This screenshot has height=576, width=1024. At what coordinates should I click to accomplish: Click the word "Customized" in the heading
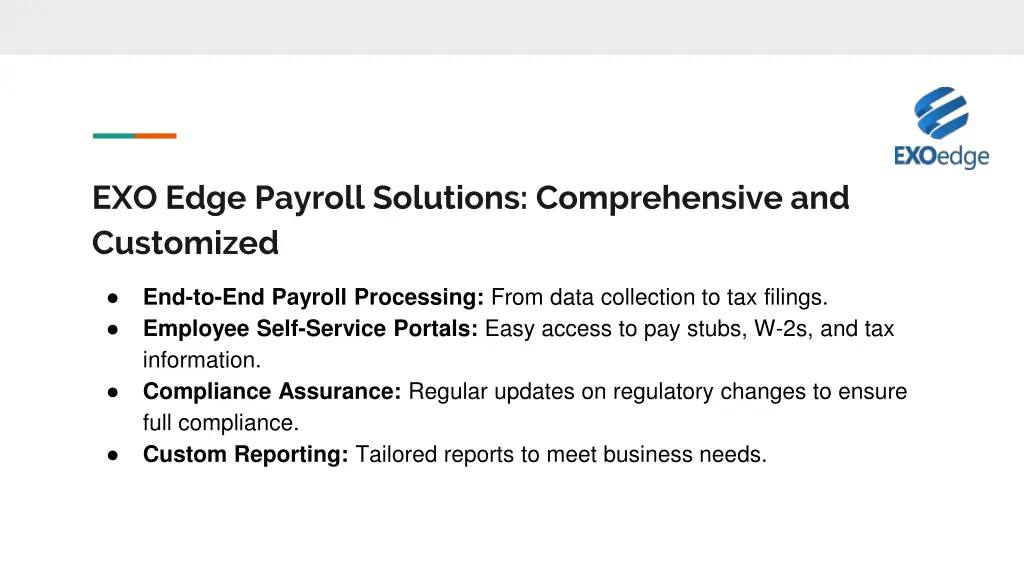[x=185, y=243]
